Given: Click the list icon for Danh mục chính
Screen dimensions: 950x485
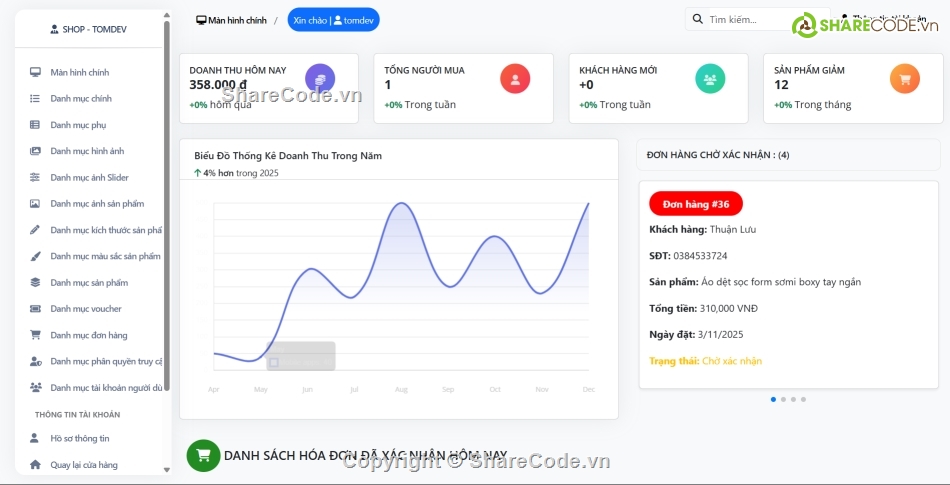Looking at the screenshot, I should click(35, 98).
